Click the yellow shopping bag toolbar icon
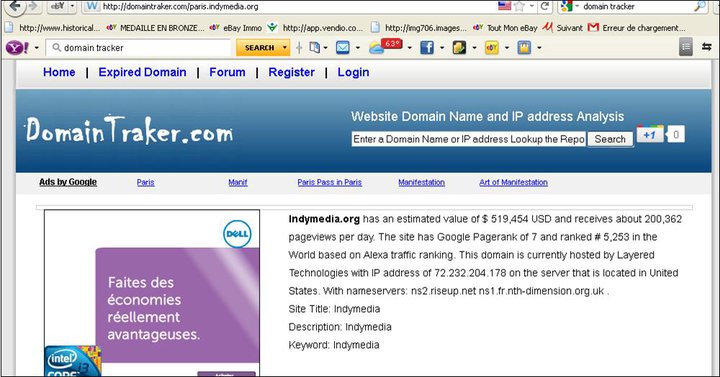Screen dimensions: 720x377 [524, 47]
